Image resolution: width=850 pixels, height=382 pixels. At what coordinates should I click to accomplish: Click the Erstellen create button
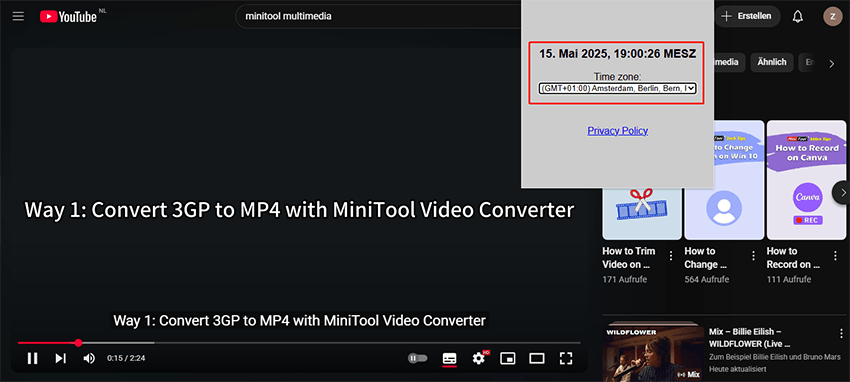(747, 16)
